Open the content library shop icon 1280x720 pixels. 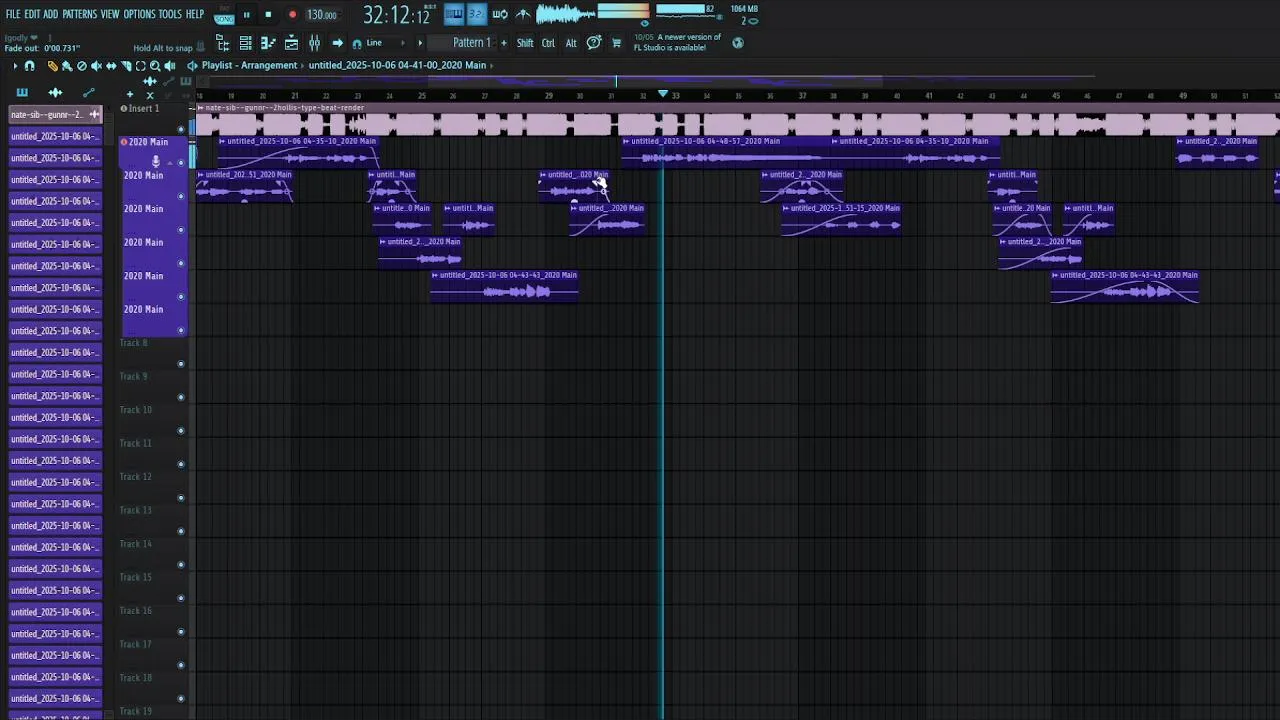pyautogui.click(x=616, y=43)
